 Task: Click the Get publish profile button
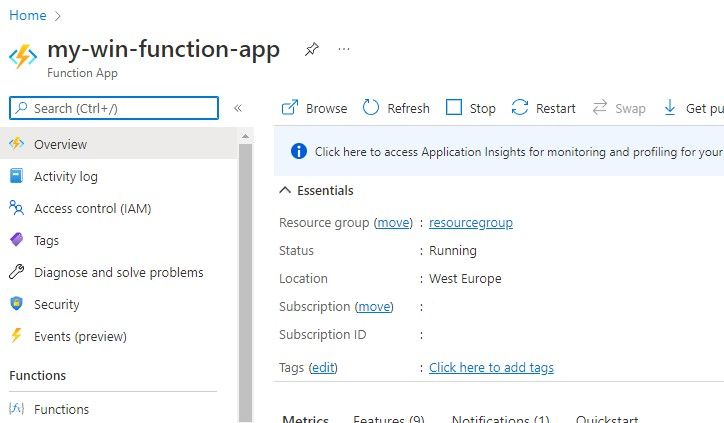pyautogui.click(x=694, y=108)
